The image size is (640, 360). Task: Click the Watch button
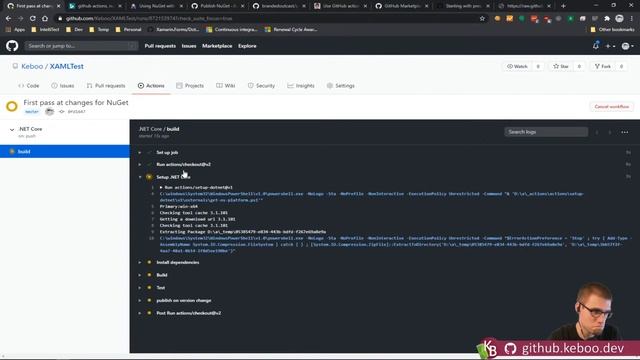[518, 66]
